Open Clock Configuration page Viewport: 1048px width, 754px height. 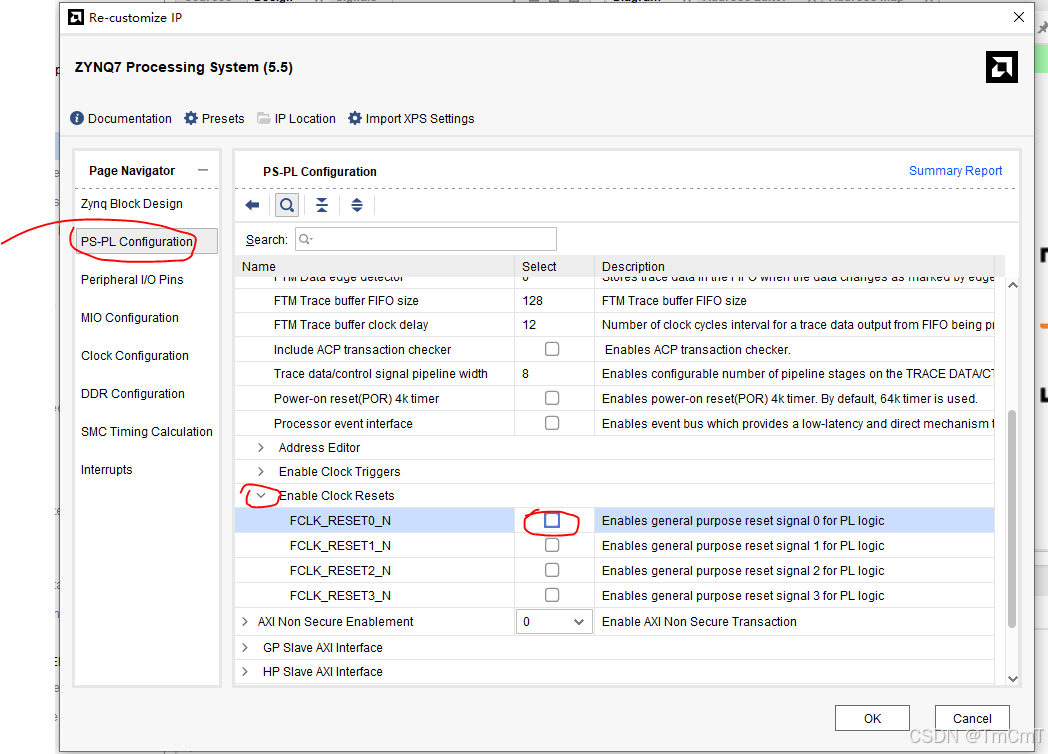point(134,356)
